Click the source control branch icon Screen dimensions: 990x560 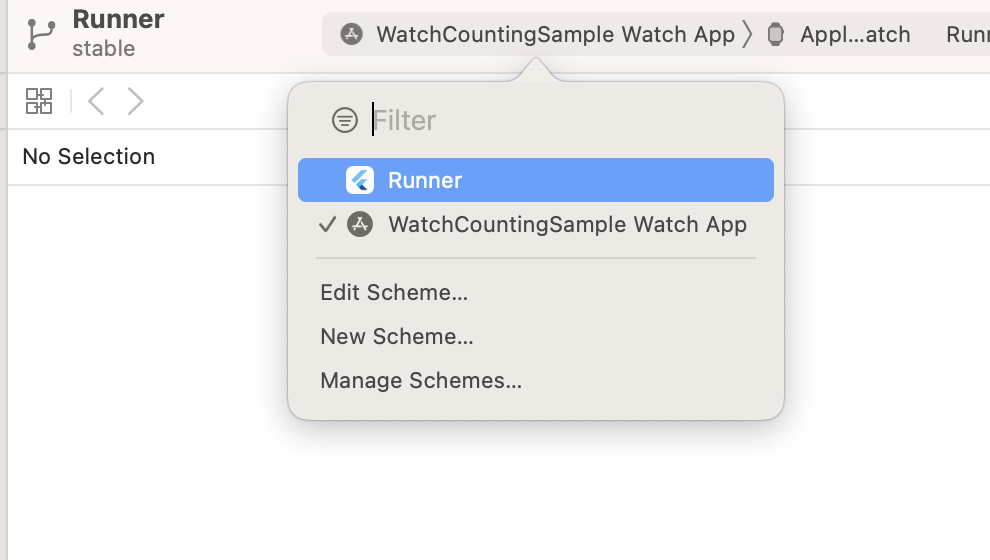pos(41,33)
